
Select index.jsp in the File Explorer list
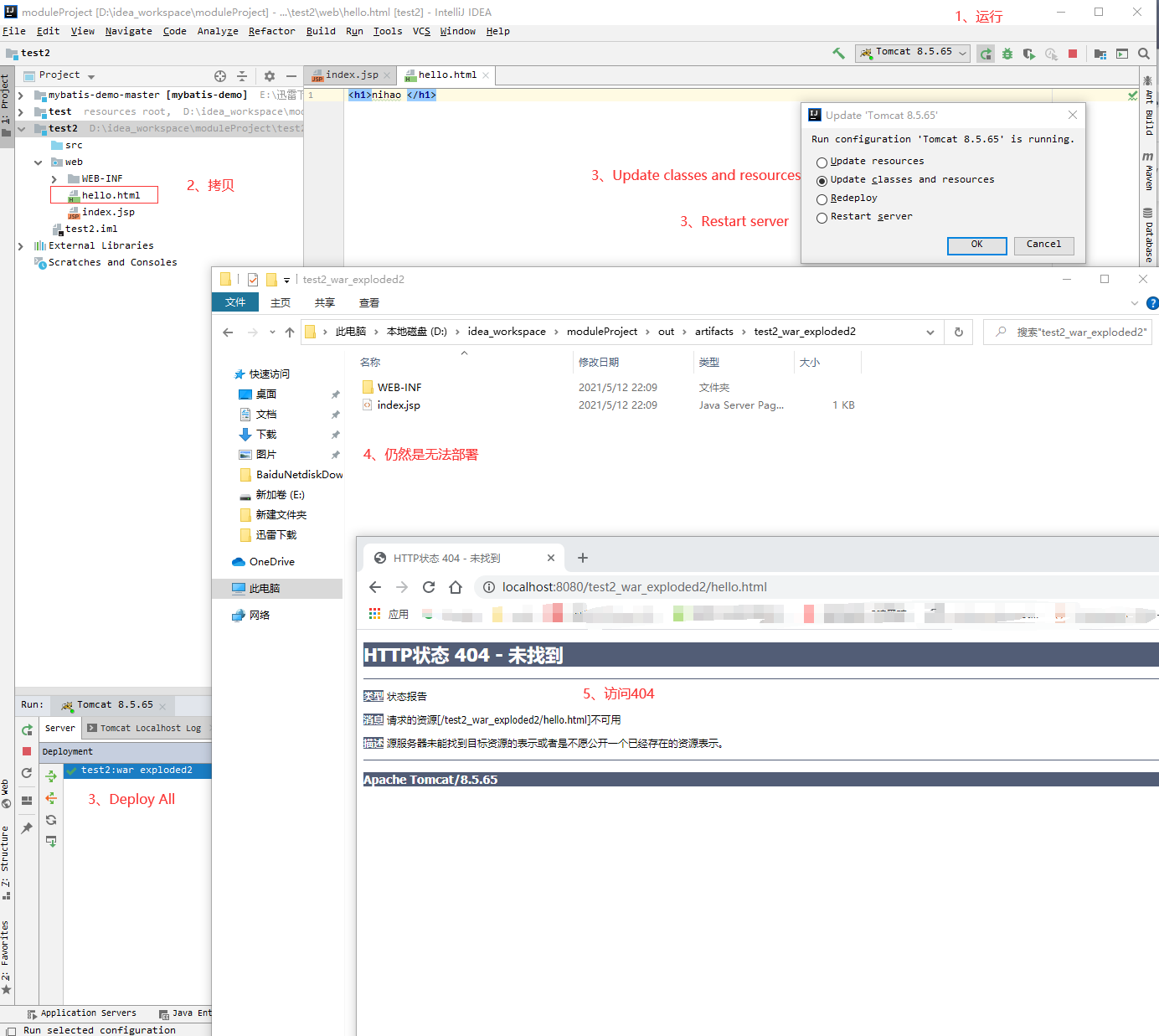tap(399, 405)
